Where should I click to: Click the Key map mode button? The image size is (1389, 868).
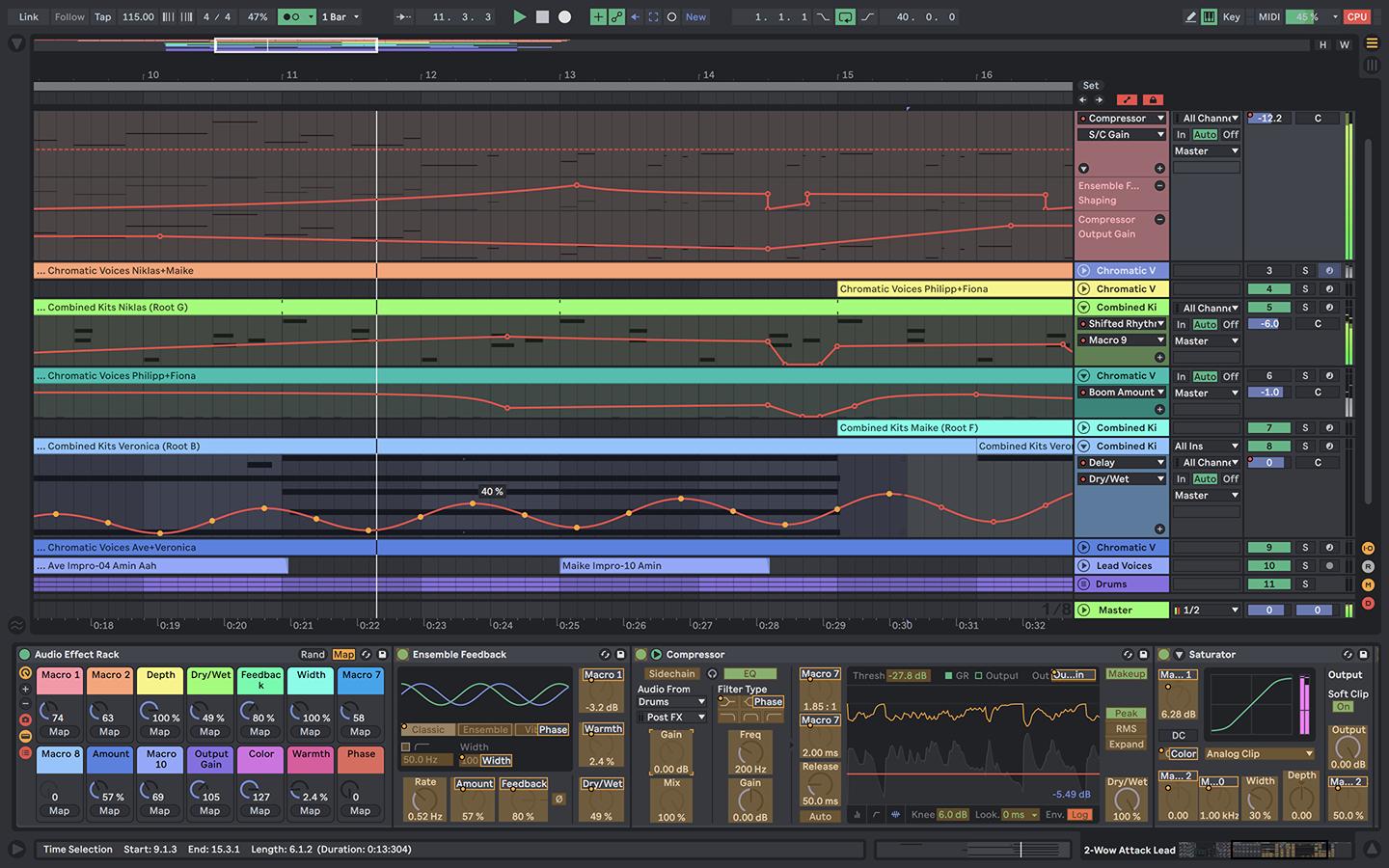(x=1232, y=16)
